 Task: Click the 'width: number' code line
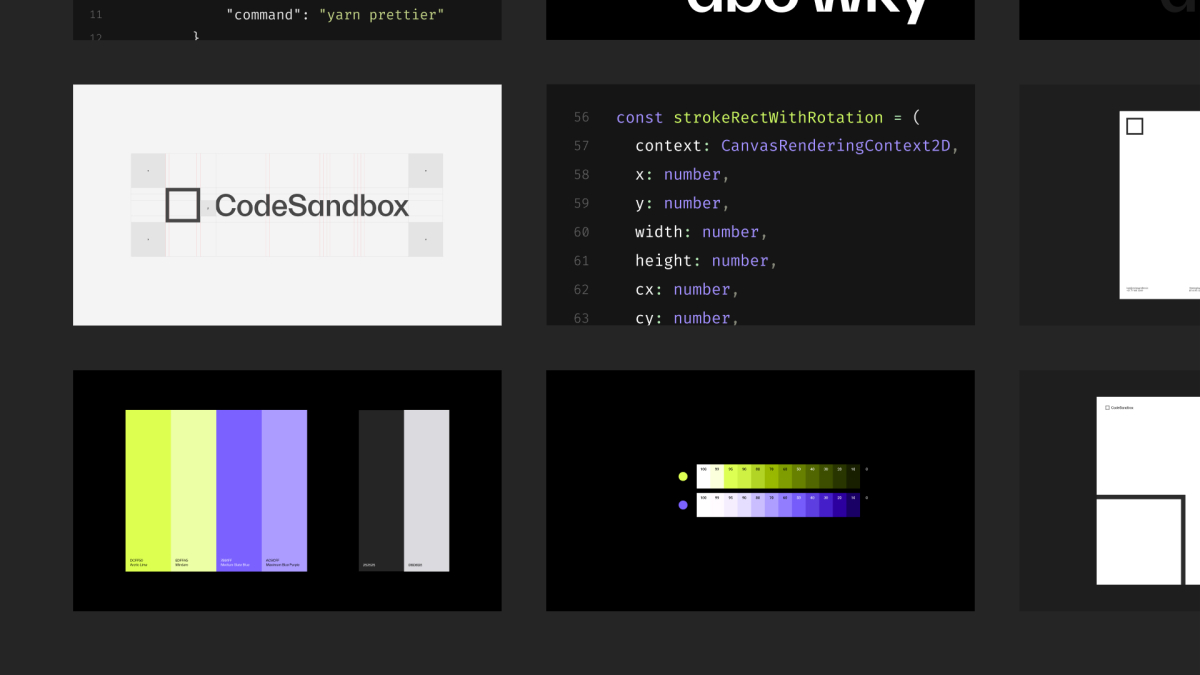701,232
